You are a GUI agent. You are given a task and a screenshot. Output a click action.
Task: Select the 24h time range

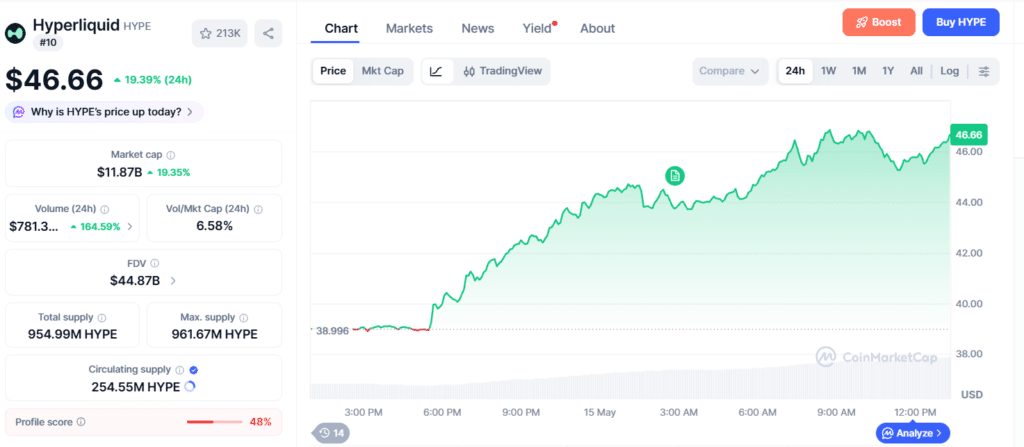point(795,71)
